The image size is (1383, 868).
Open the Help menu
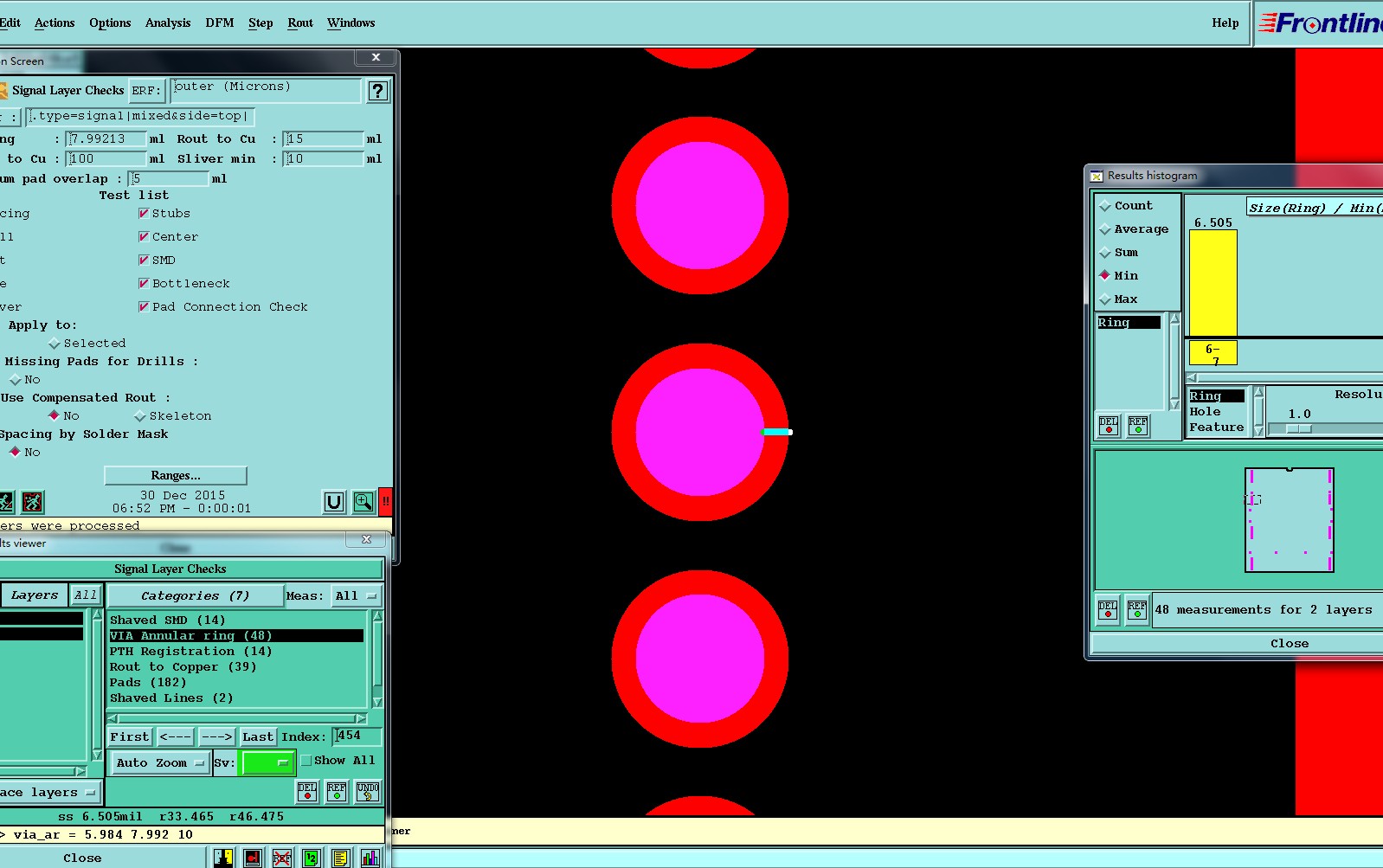tap(1225, 23)
